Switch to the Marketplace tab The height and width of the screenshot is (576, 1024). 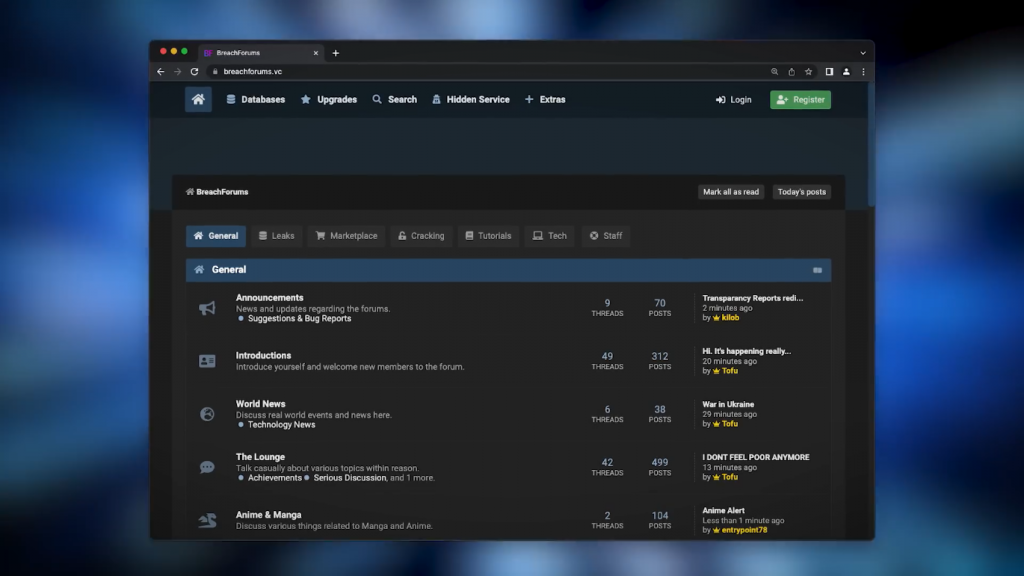pos(346,236)
